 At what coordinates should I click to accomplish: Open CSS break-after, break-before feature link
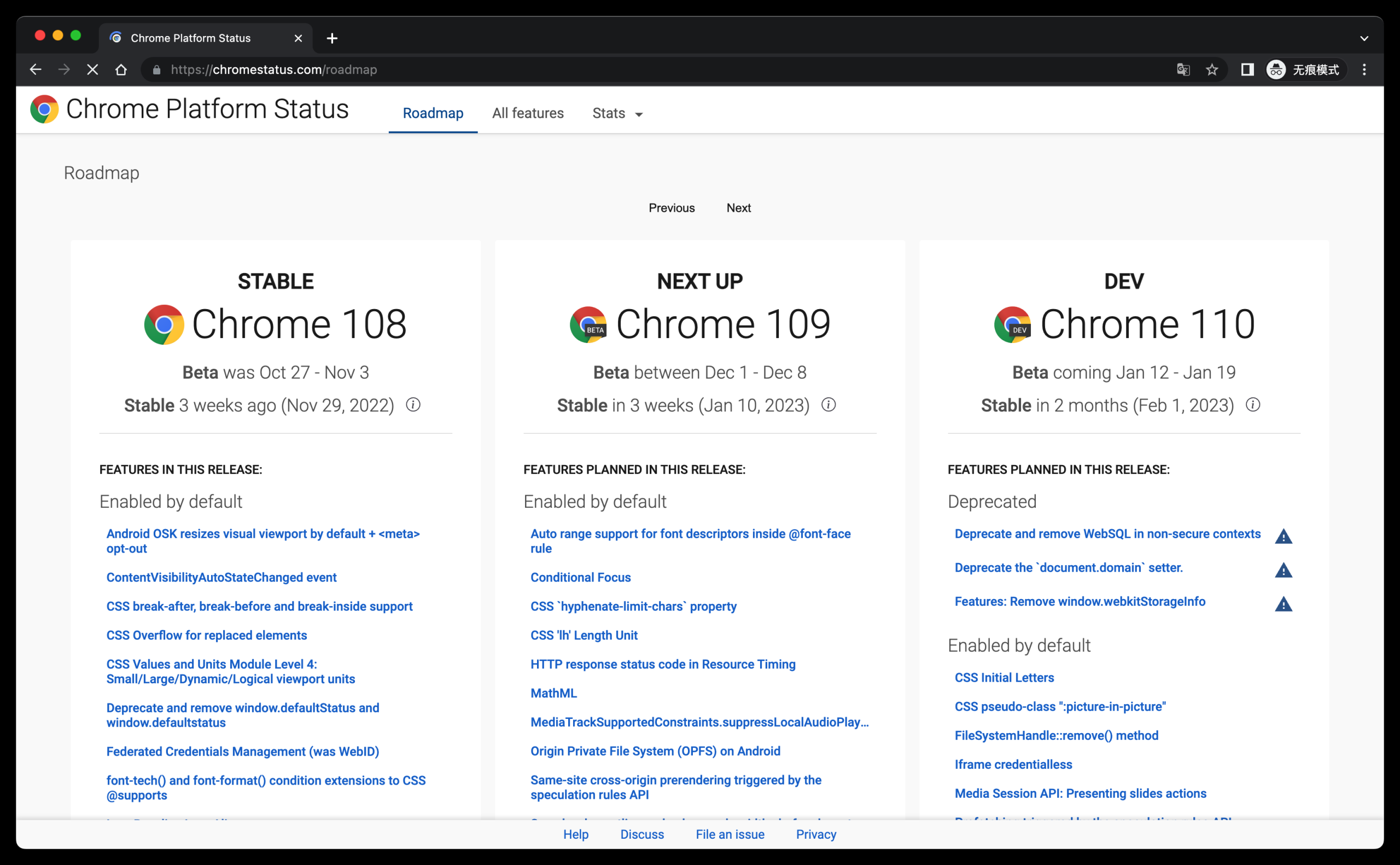259,606
